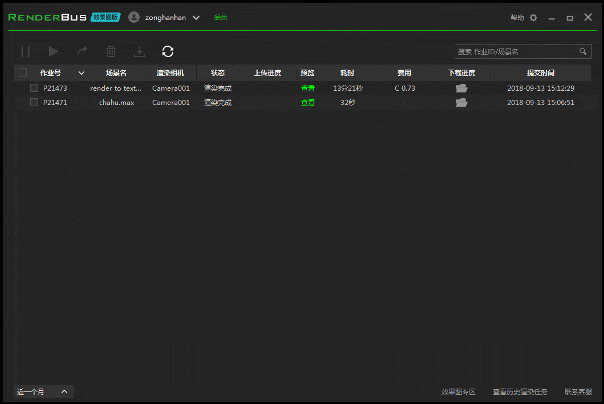
Task: Open the dropdown arrow beside the minimize button
Action: click(550, 18)
